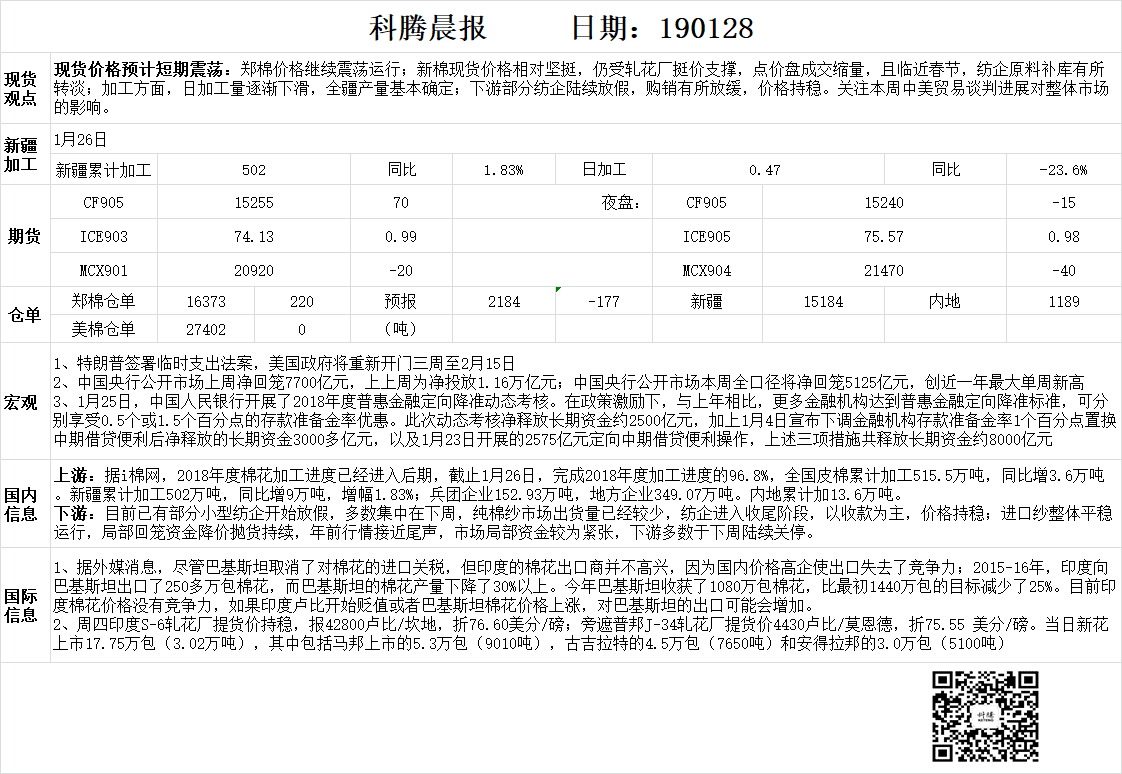Select the 美棉仓单 cell
The image size is (1122, 774).
103,329
